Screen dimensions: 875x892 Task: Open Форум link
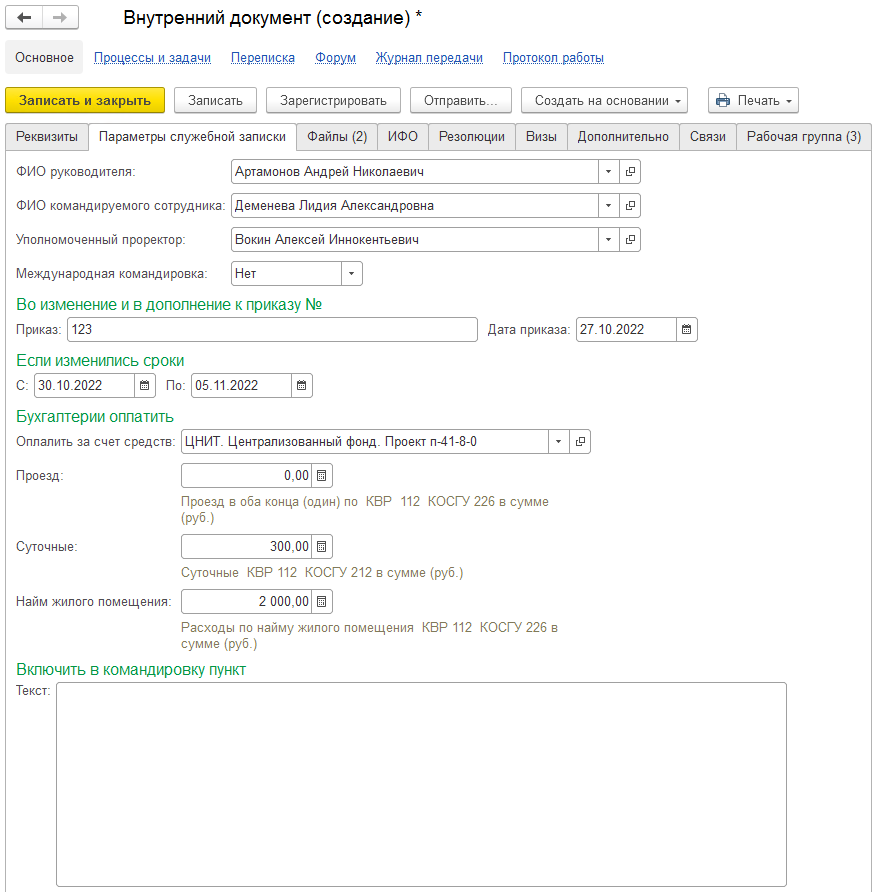pyautogui.click(x=336, y=57)
